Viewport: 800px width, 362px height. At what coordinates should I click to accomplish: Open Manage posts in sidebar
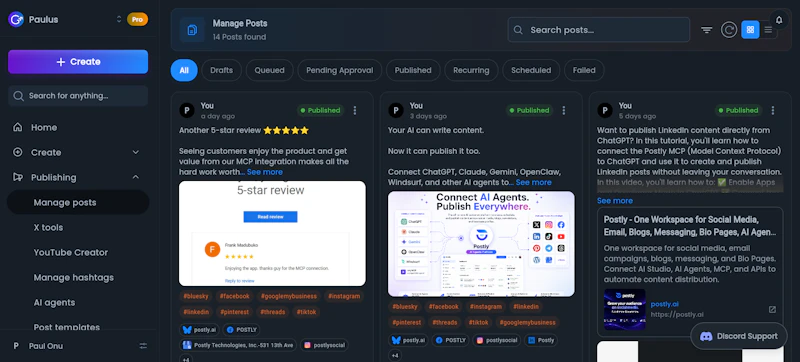tap(78, 202)
